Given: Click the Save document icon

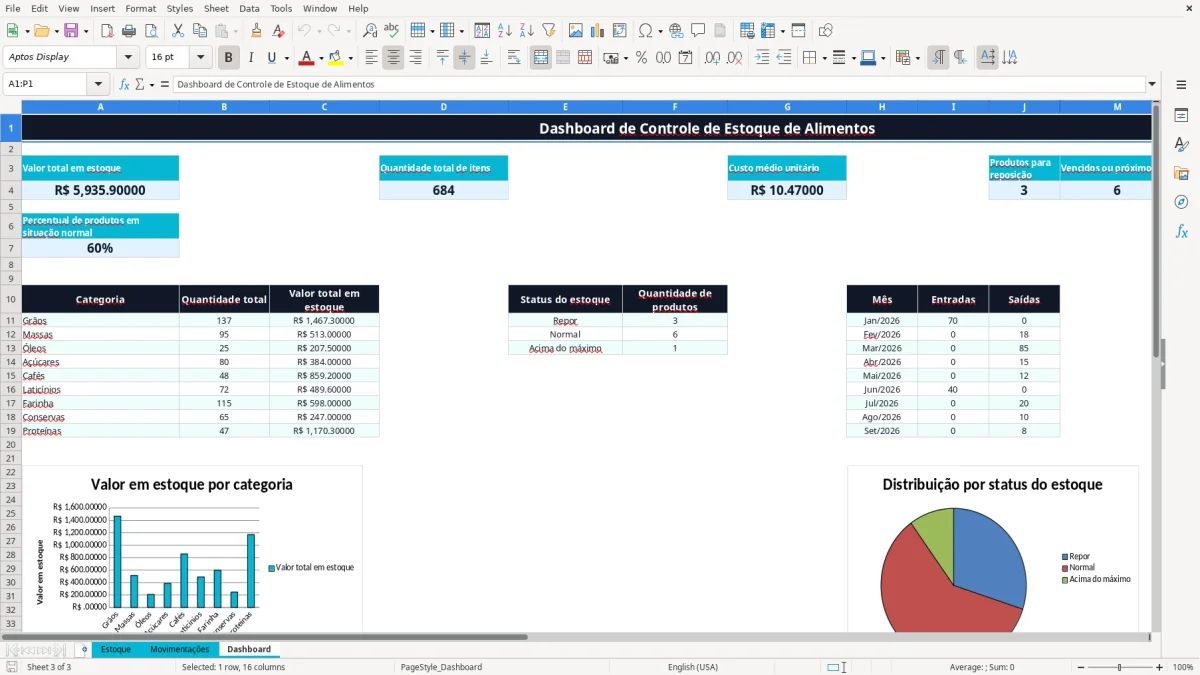Looking at the screenshot, I should [70, 31].
